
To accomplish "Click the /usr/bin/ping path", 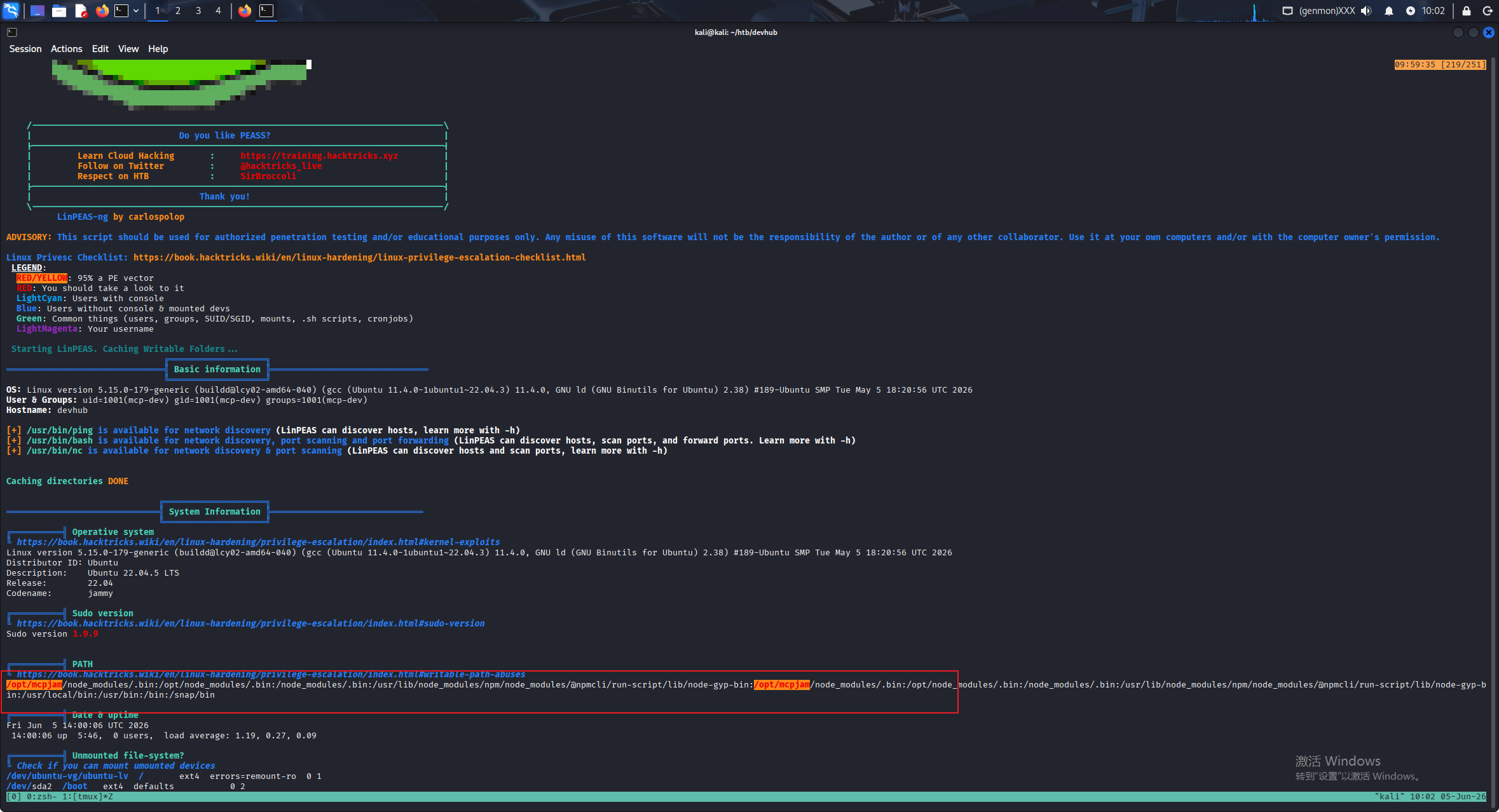I will pyautogui.click(x=60, y=430).
